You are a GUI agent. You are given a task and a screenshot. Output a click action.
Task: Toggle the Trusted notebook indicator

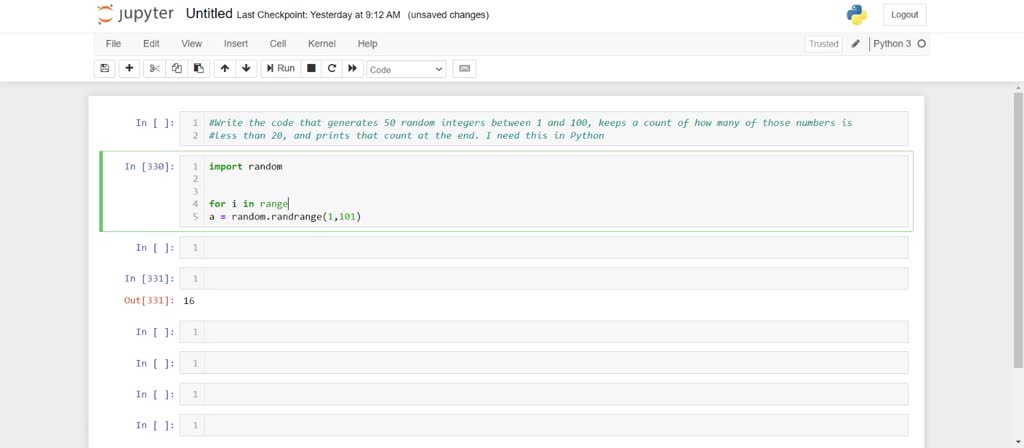[x=824, y=44]
